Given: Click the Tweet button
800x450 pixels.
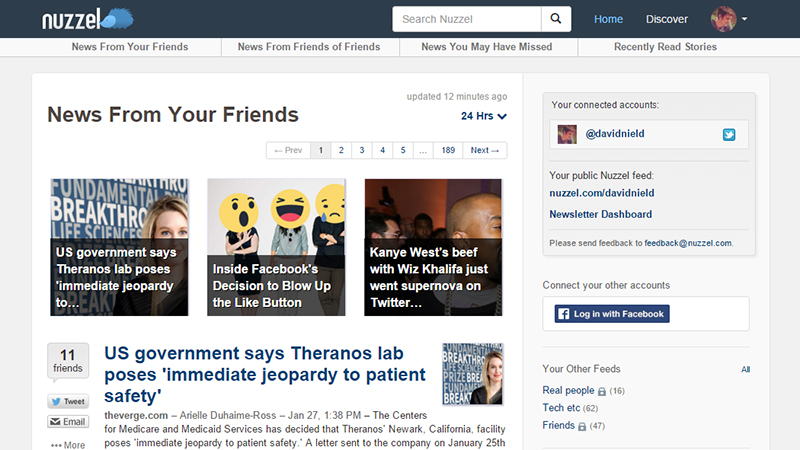Looking at the screenshot, I should pyautogui.click(x=68, y=402).
